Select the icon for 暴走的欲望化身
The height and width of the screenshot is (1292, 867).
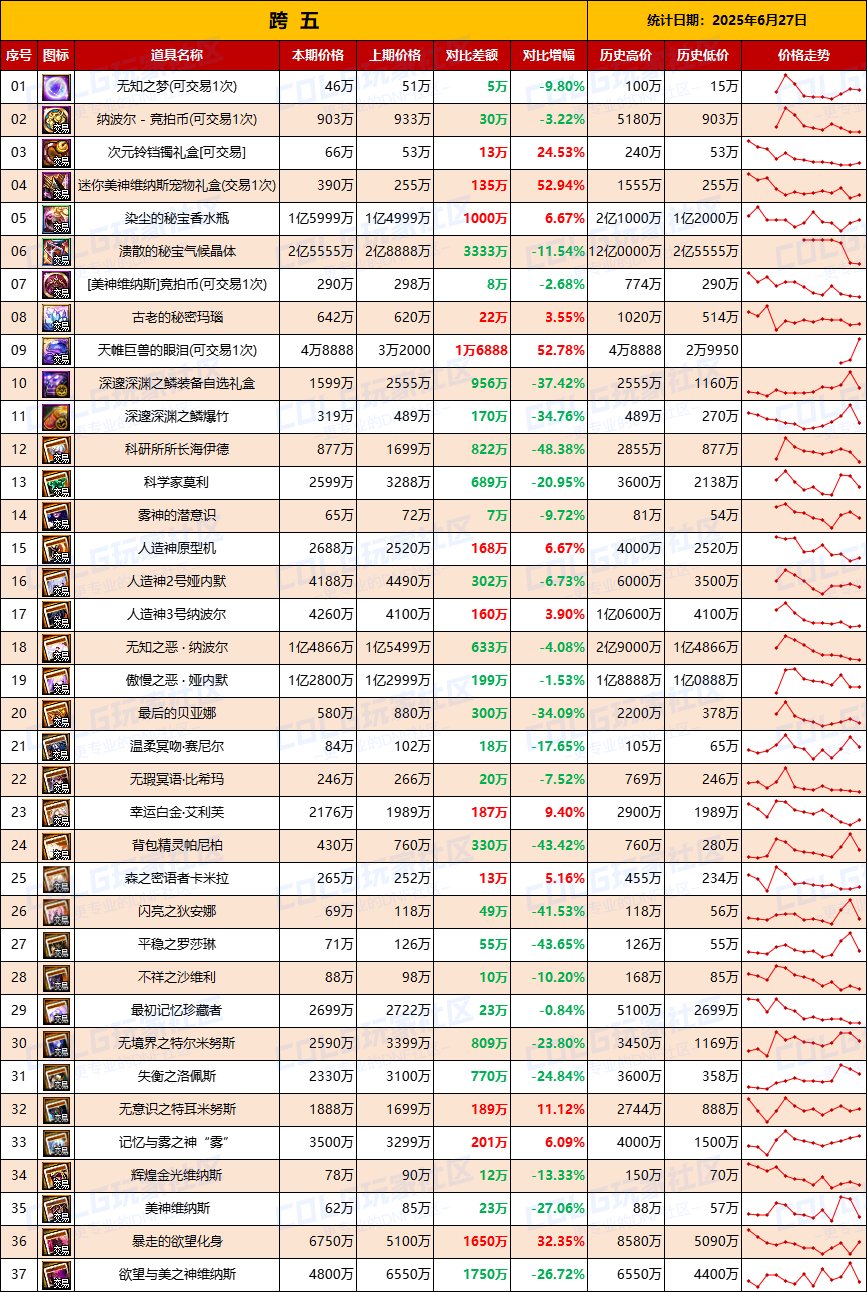point(56,1242)
